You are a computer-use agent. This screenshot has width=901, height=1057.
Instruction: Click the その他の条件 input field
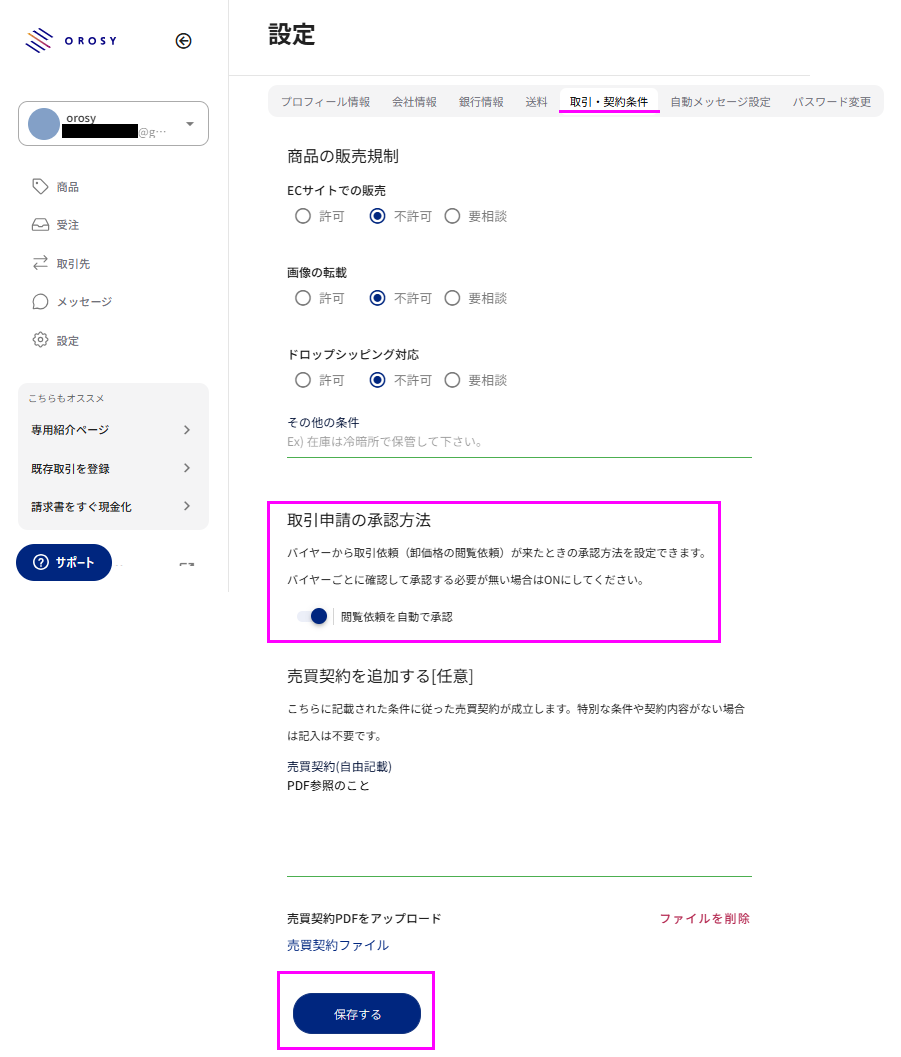518,442
